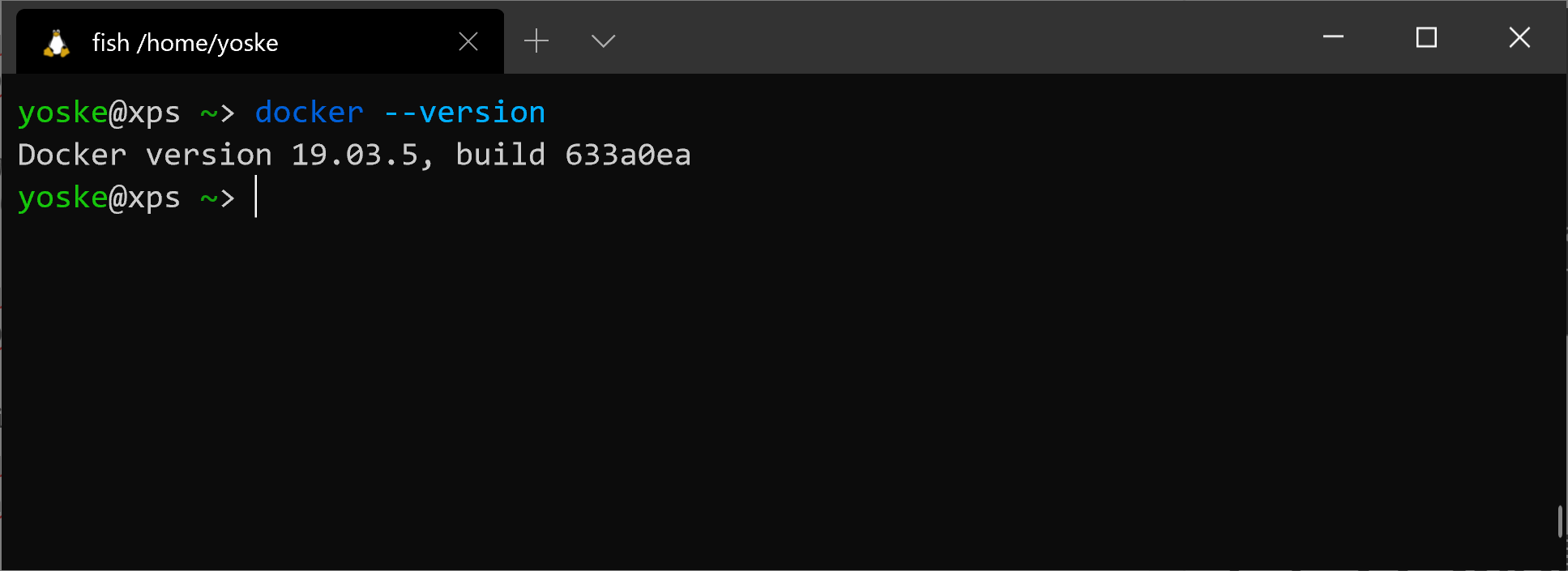Click the 19.03.5 version number

(x=355, y=155)
